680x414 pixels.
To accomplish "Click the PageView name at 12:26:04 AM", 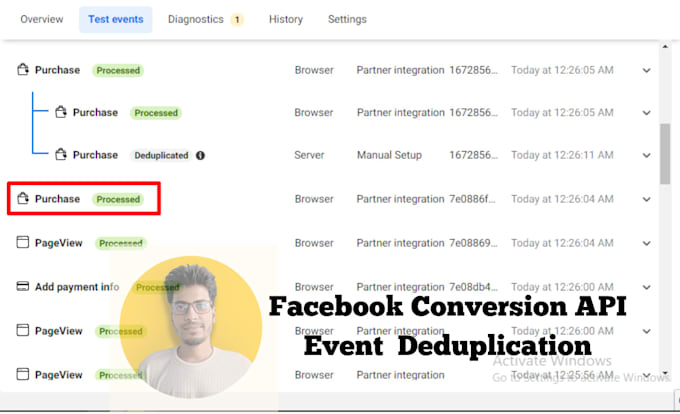I will [x=59, y=243].
